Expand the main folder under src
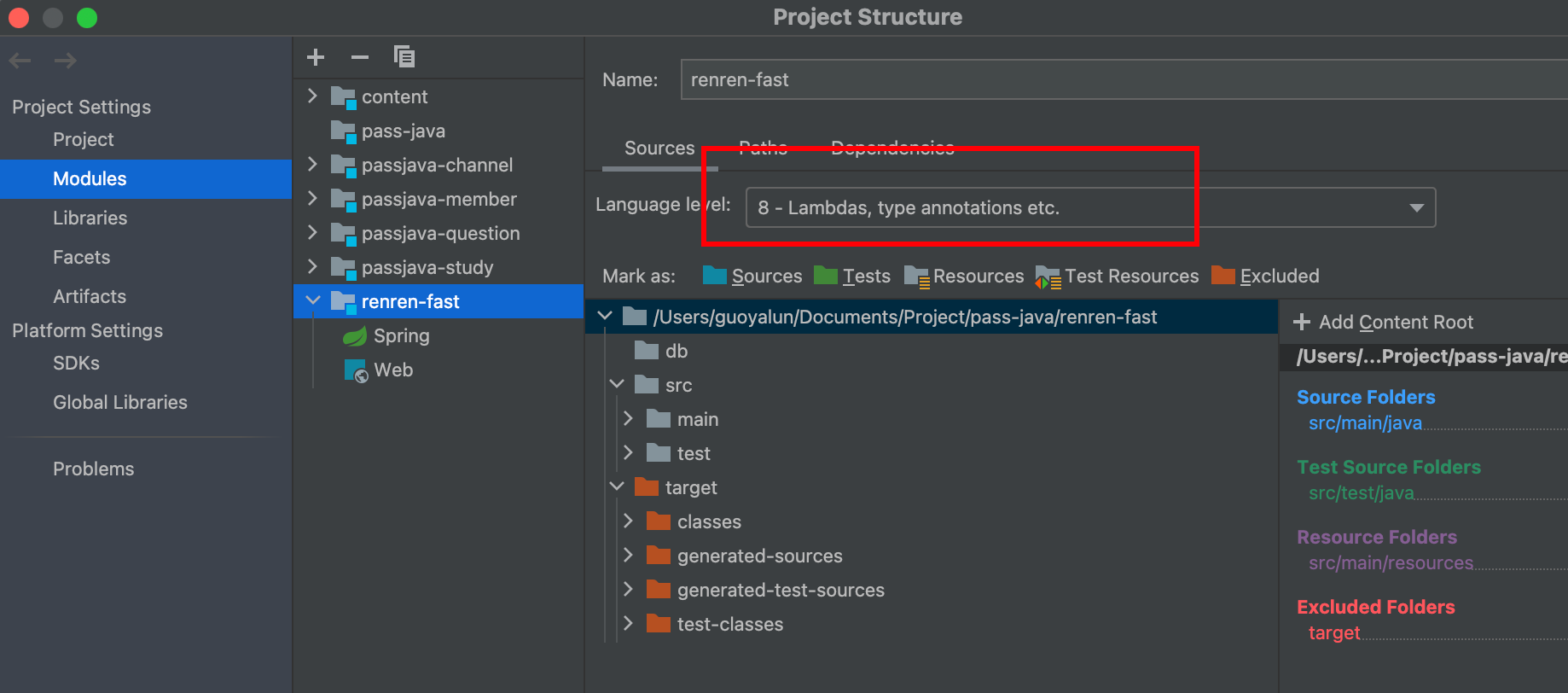 pyautogui.click(x=629, y=418)
